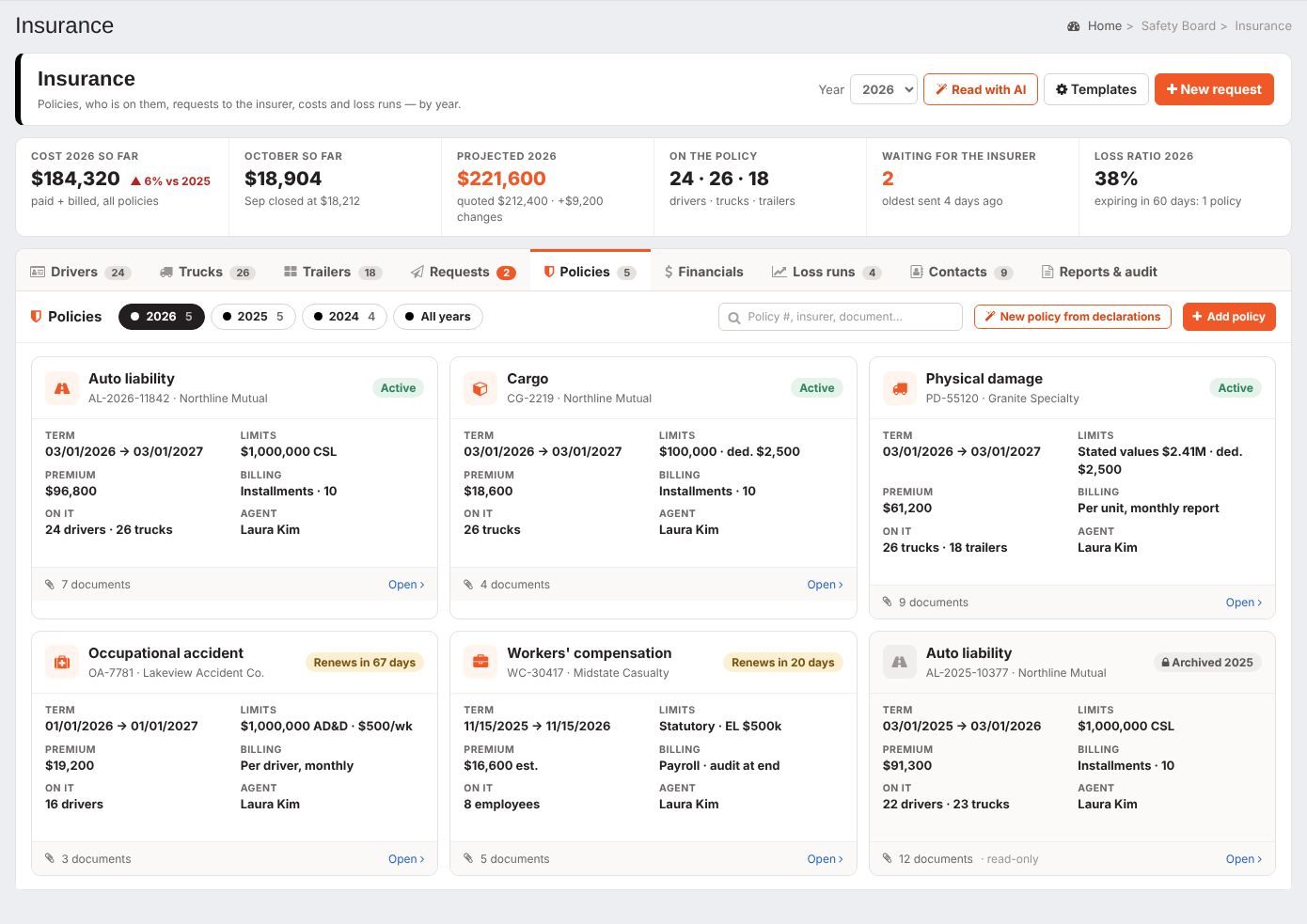Go to the Requests tab
This screenshot has width=1307, height=924.
pos(463,272)
